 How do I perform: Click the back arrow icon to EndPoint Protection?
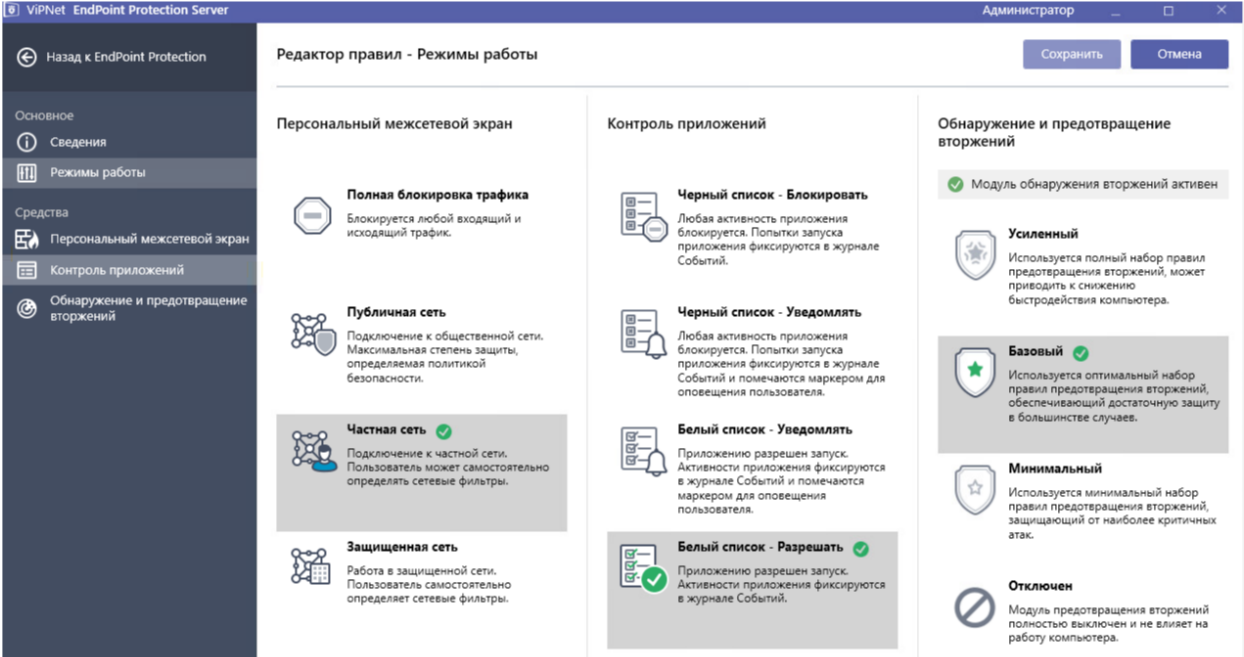click(27, 57)
